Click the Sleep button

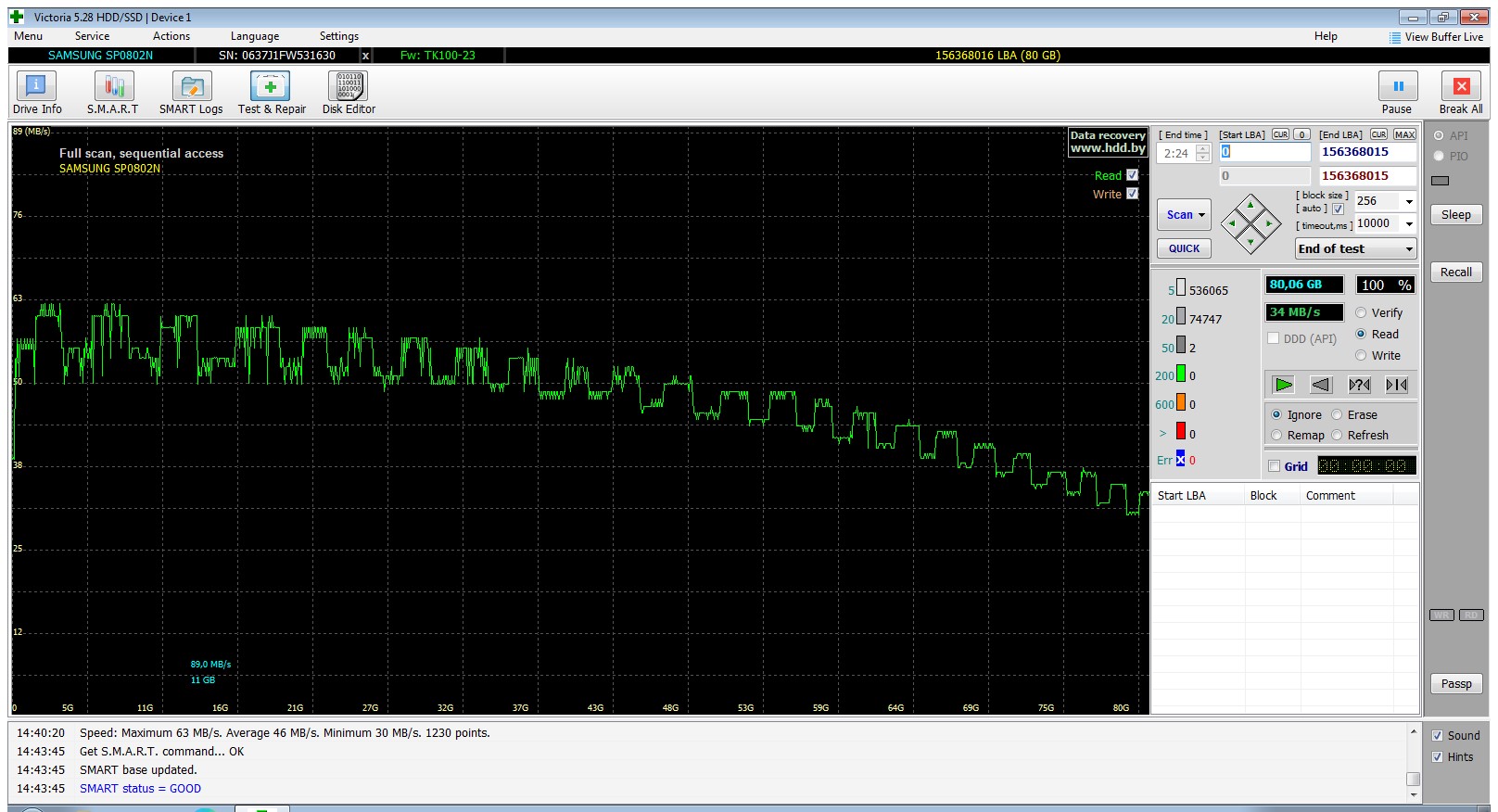click(x=1456, y=215)
